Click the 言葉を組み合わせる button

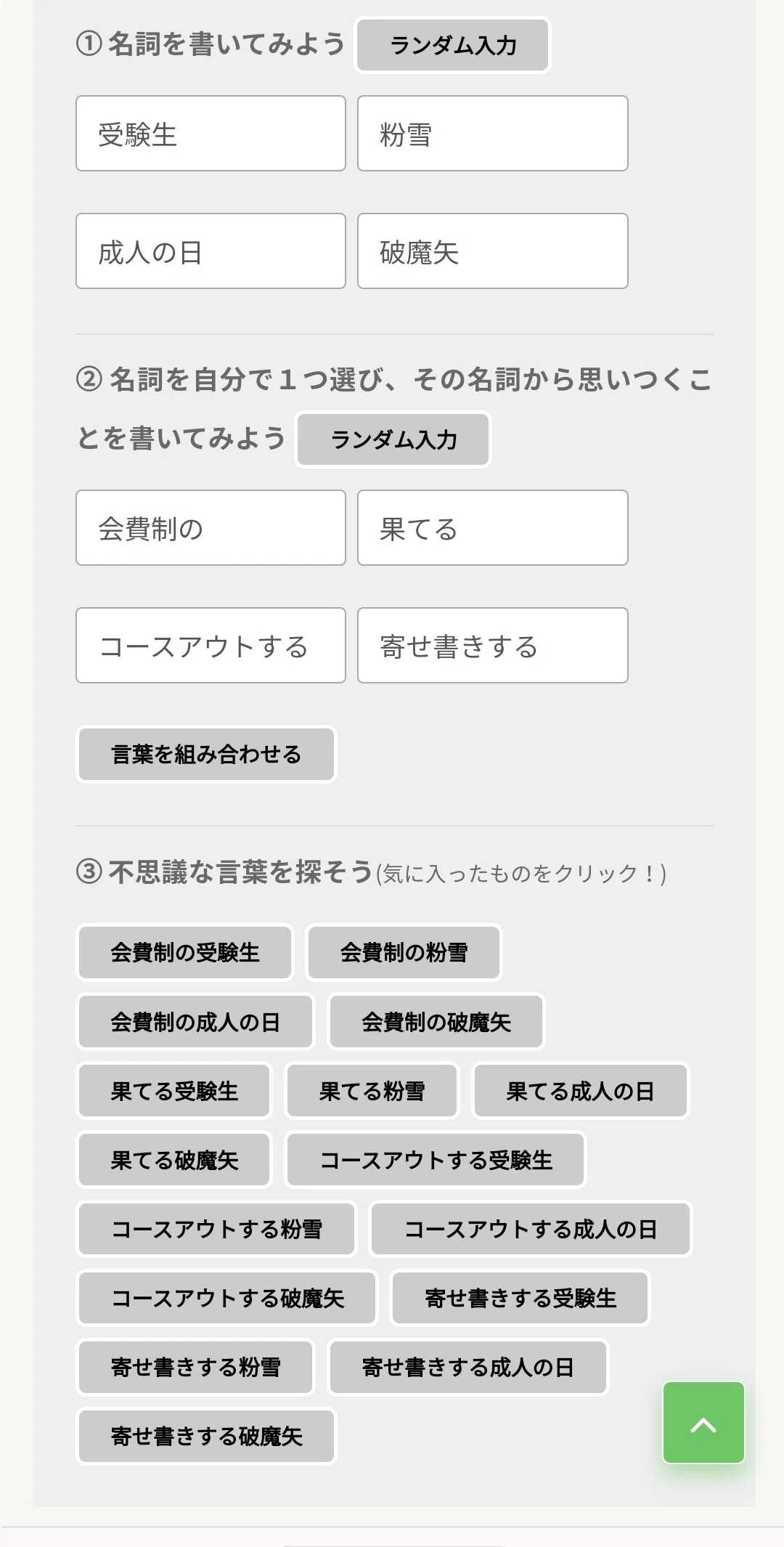[206, 754]
